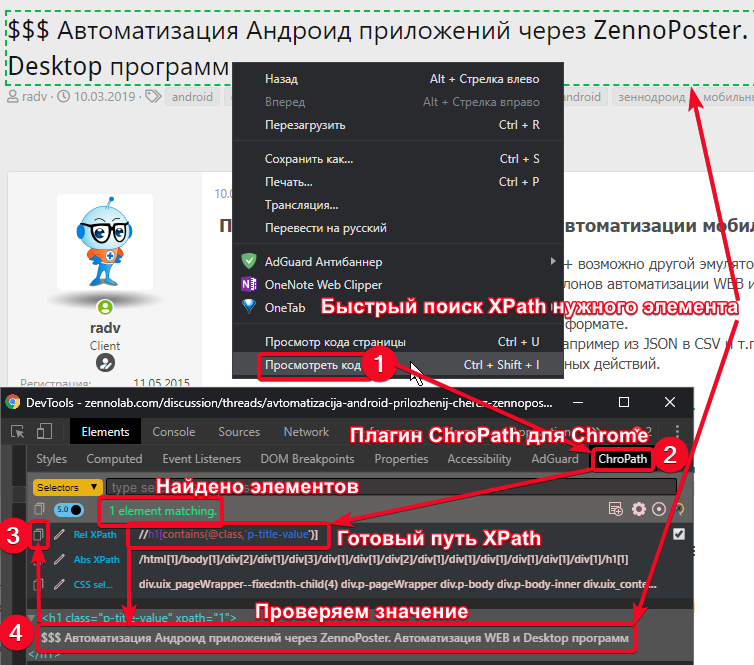Viewport: 754px width, 665px height.
Task: Focus the ChroPath selector input field
Action: coord(391,487)
